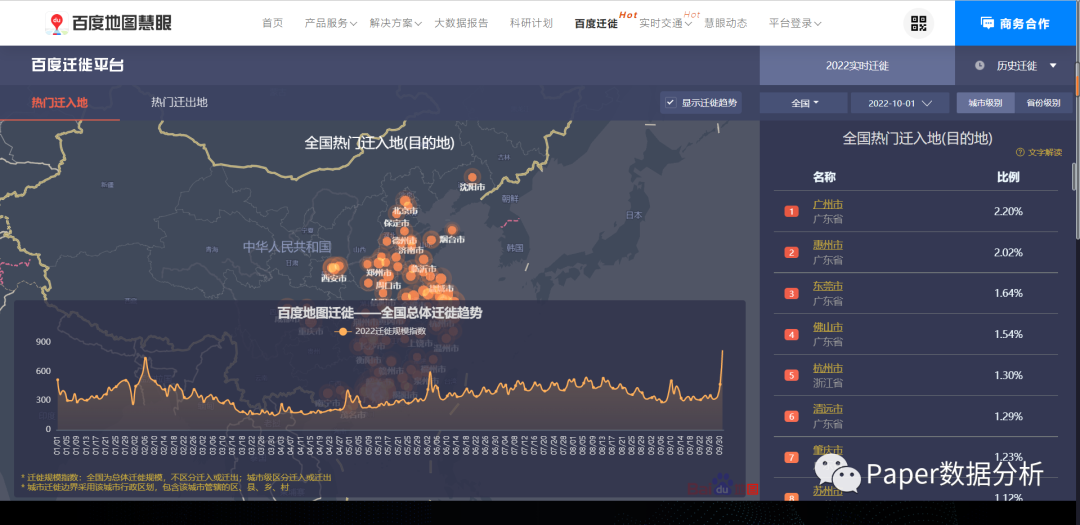The height and width of the screenshot is (525, 1080).
Task: Open the 惠州市 city link
Action: point(828,245)
